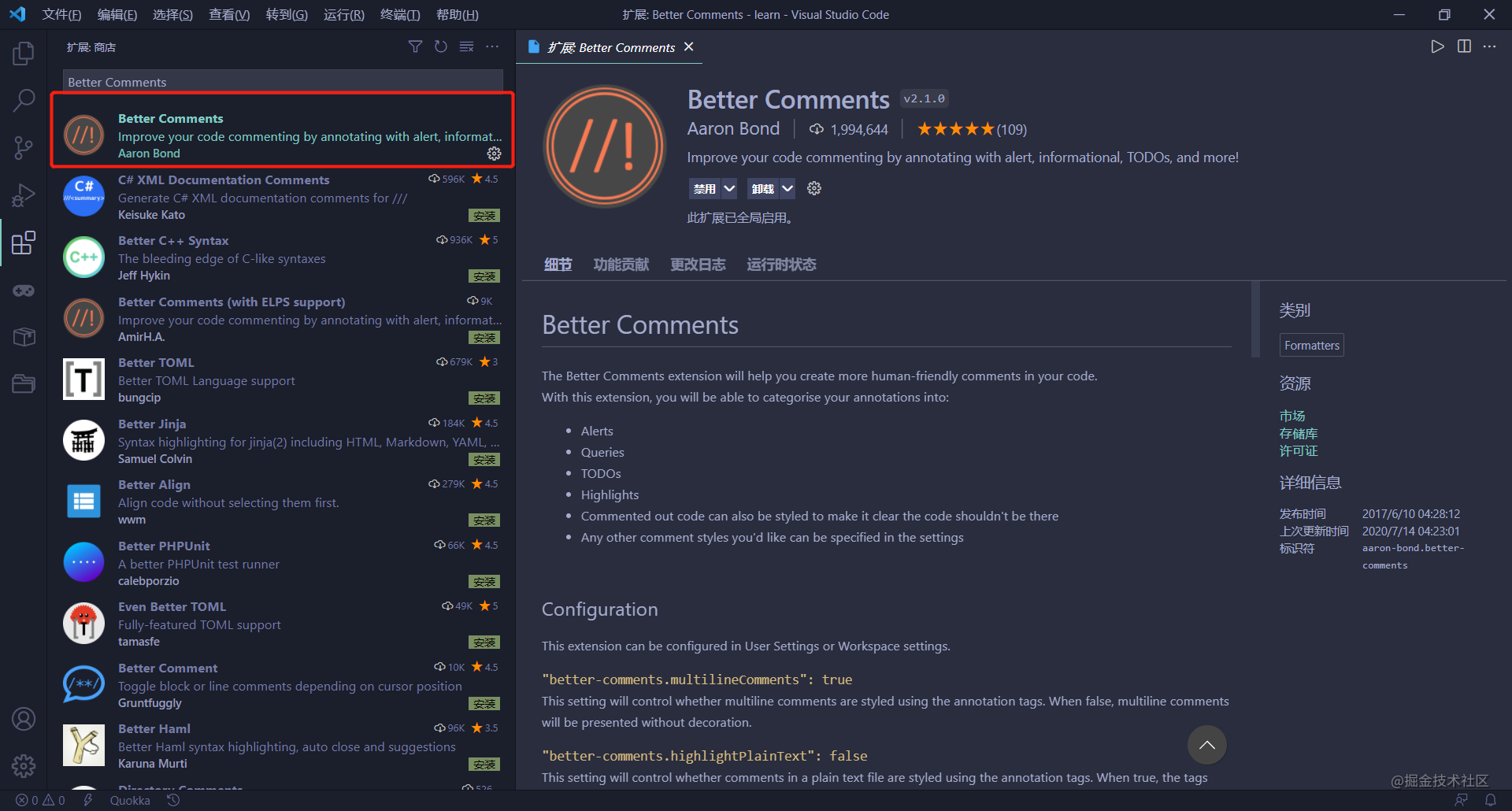Open the Manage gear at bottom of activity bar

coord(24,765)
